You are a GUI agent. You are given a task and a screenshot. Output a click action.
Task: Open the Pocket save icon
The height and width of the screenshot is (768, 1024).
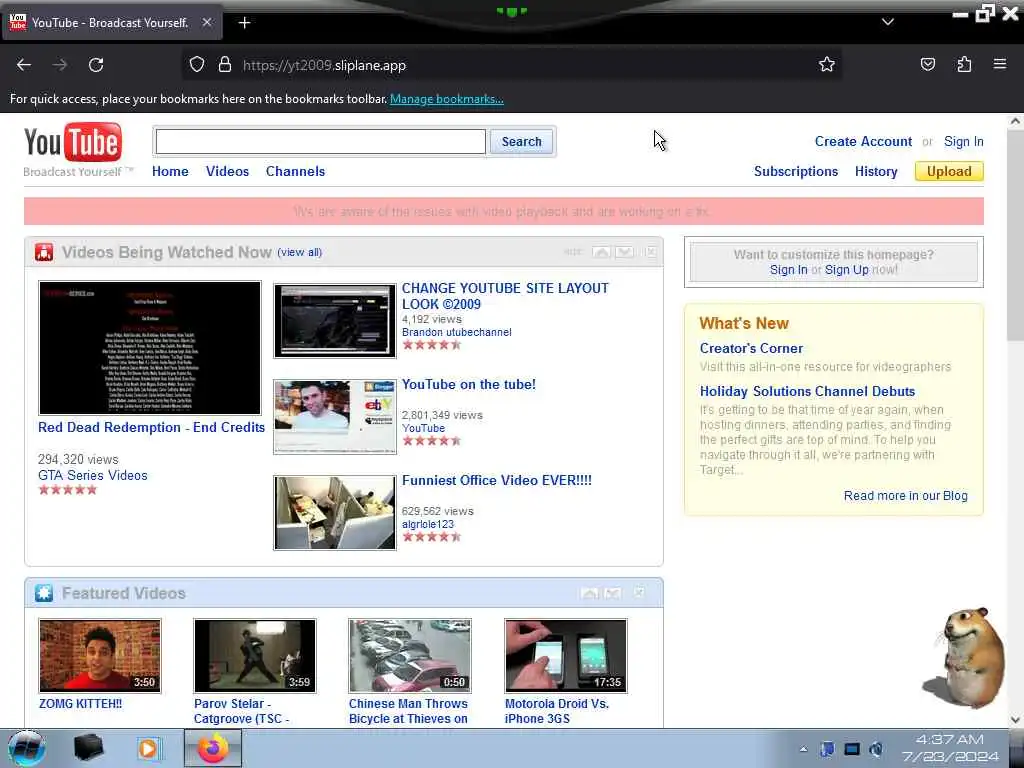pos(927,64)
